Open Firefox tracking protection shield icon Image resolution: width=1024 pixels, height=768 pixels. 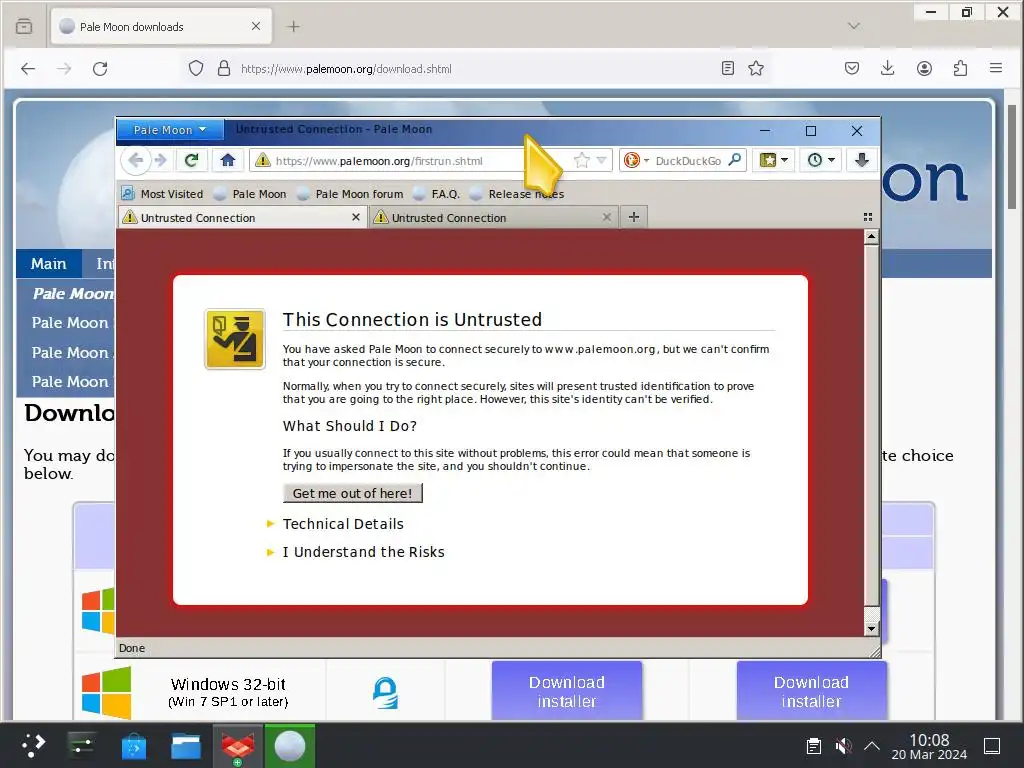click(196, 69)
